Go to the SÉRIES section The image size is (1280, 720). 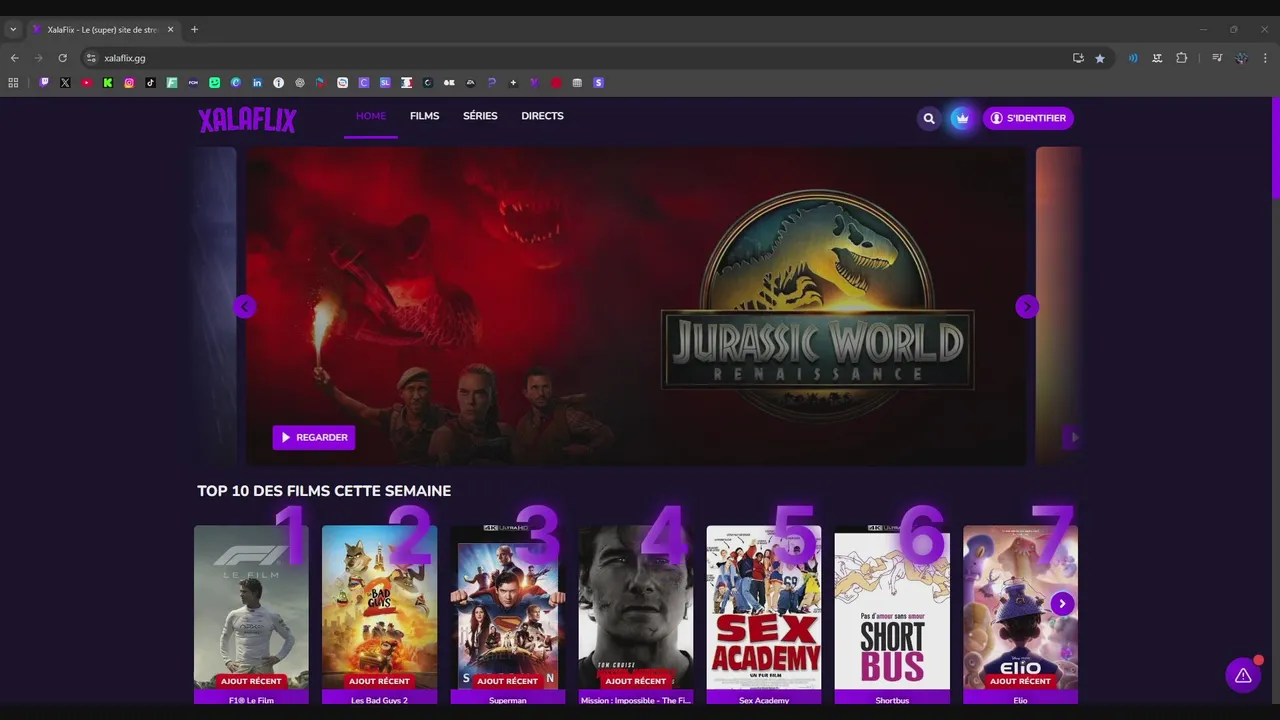[480, 116]
